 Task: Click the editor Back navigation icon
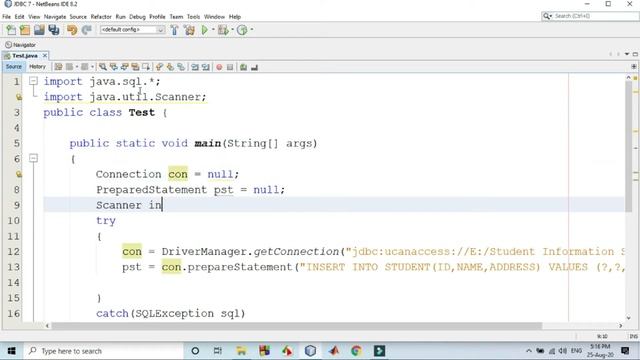69,67
